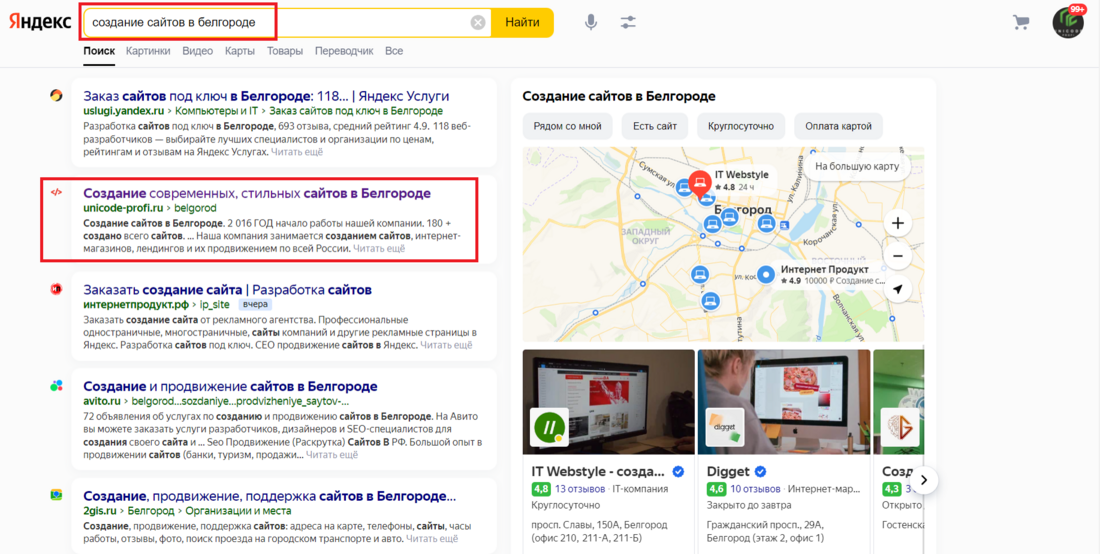Clear the search query with the X icon

tap(478, 22)
